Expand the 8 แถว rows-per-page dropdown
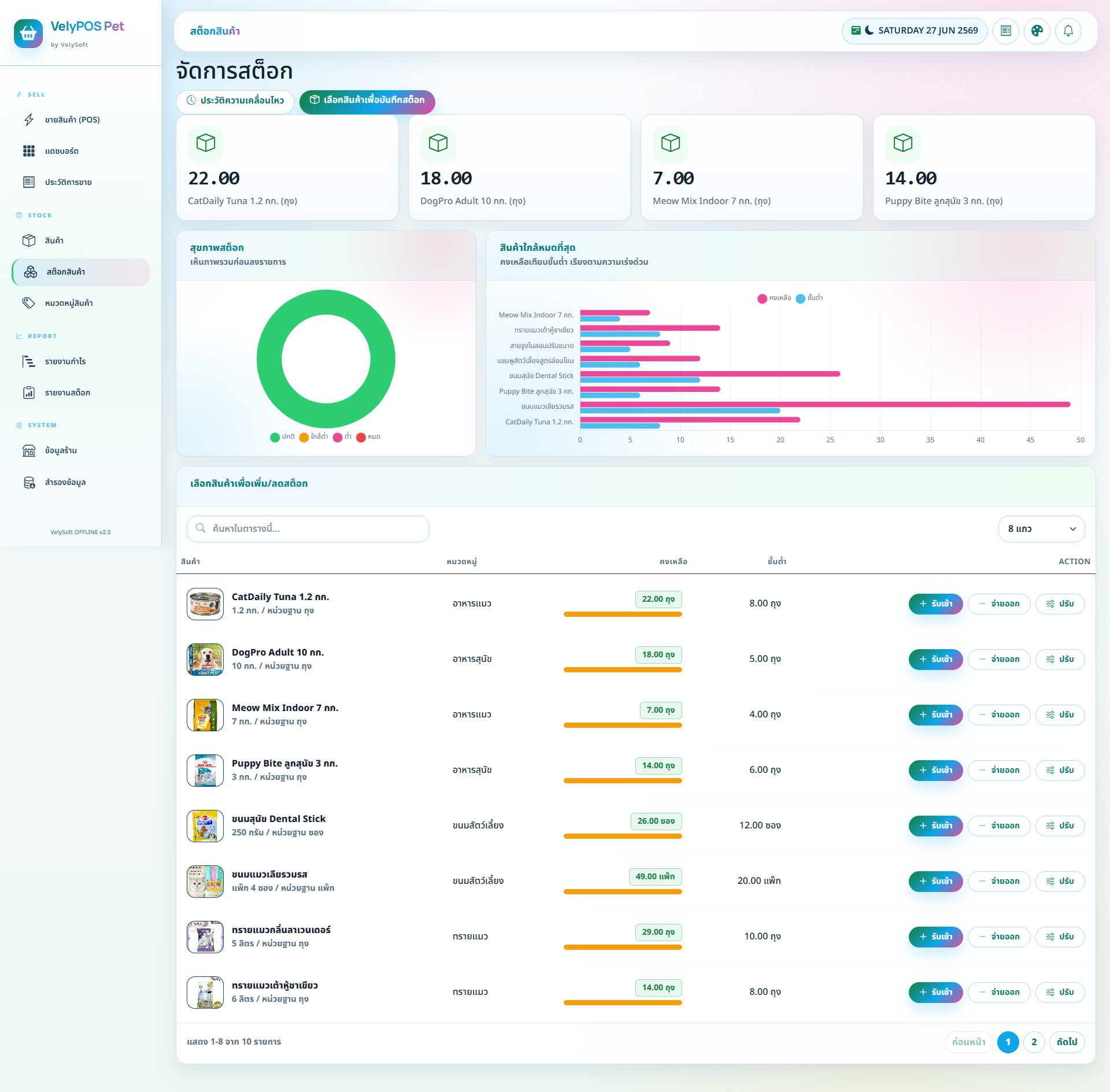This screenshot has width=1110, height=1092. 1041,528
